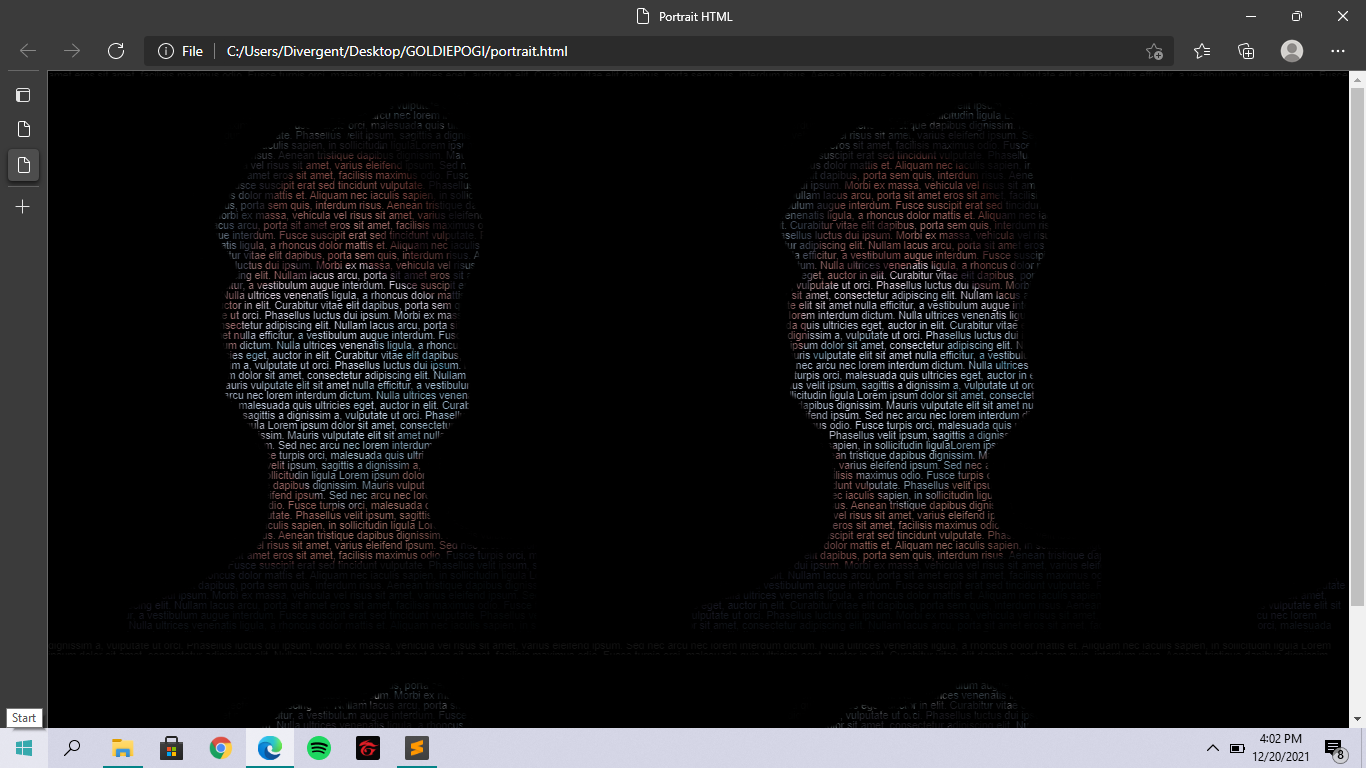Open the Windows notification center
The image size is (1366, 768).
click(x=1334, y=748)
